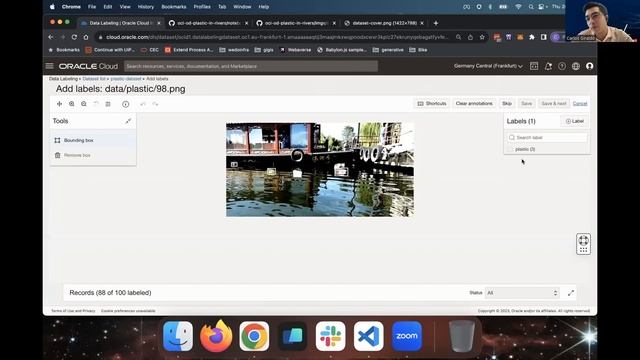
Task: Open Slack from the Dock
Action: (x=331, y=336)
